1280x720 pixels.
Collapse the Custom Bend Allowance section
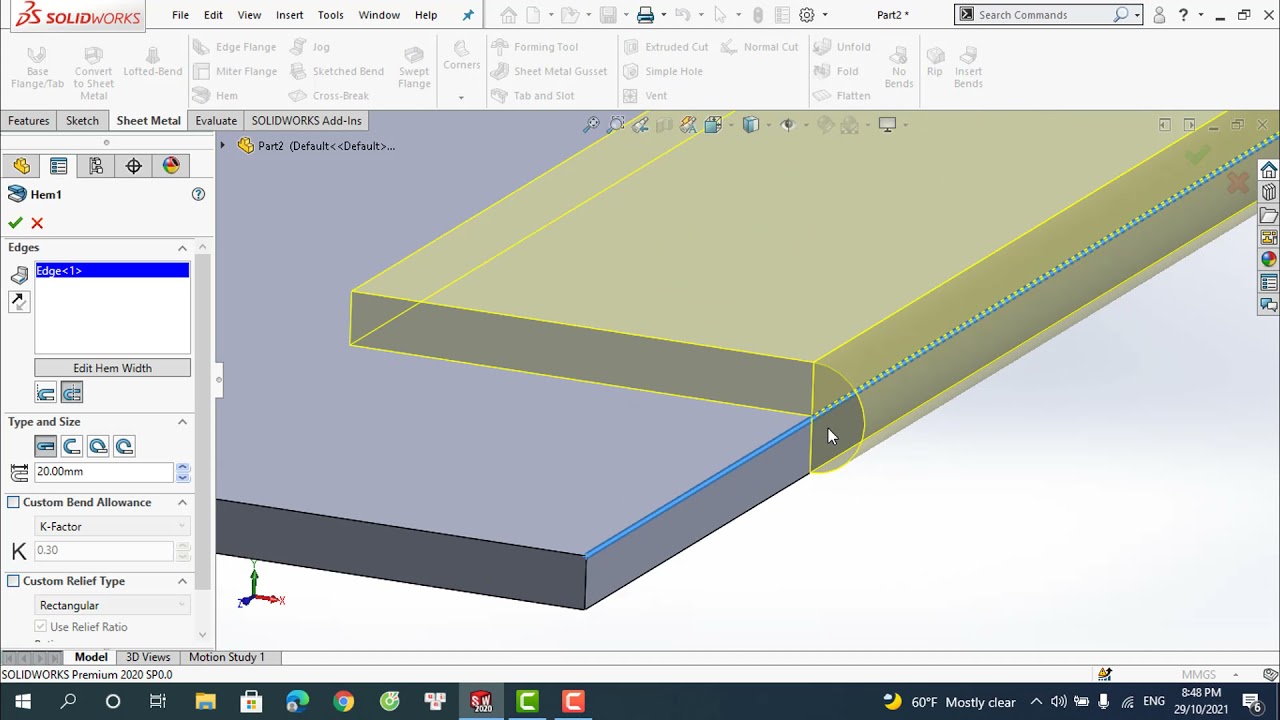182,502
